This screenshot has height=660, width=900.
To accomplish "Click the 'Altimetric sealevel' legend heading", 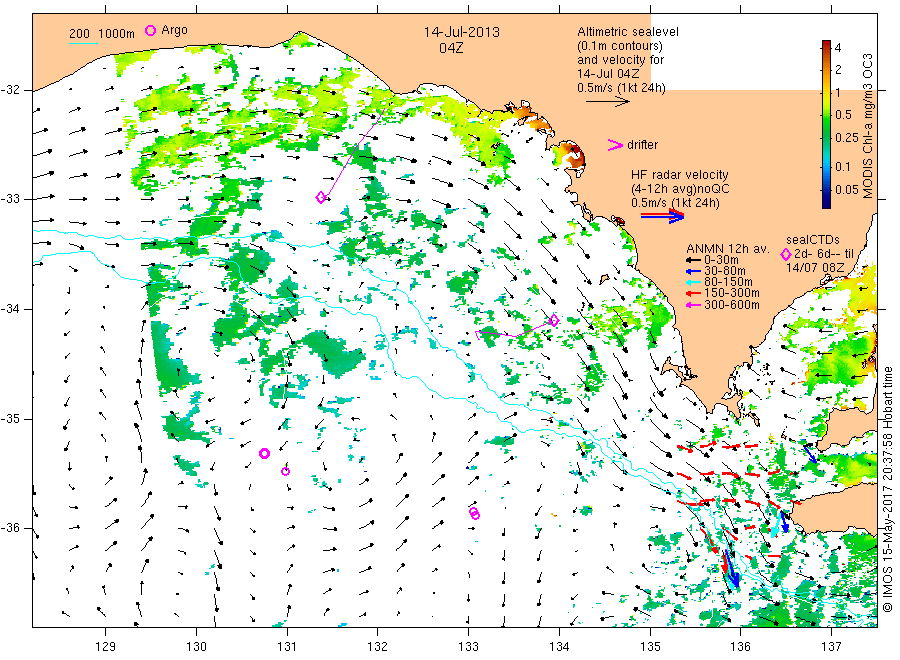I will pyautogui.click(x=628, y=32).
